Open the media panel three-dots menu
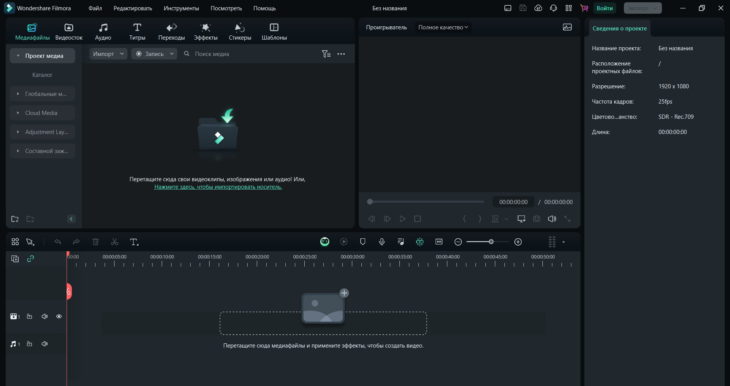 341,54
